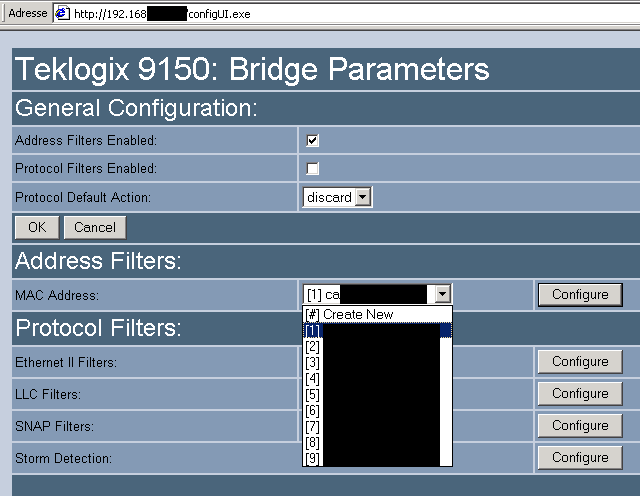Screen dimensions: 640x496
Task: Click the Internet Explorer page icon in address bar
Action: click(62, 13)
